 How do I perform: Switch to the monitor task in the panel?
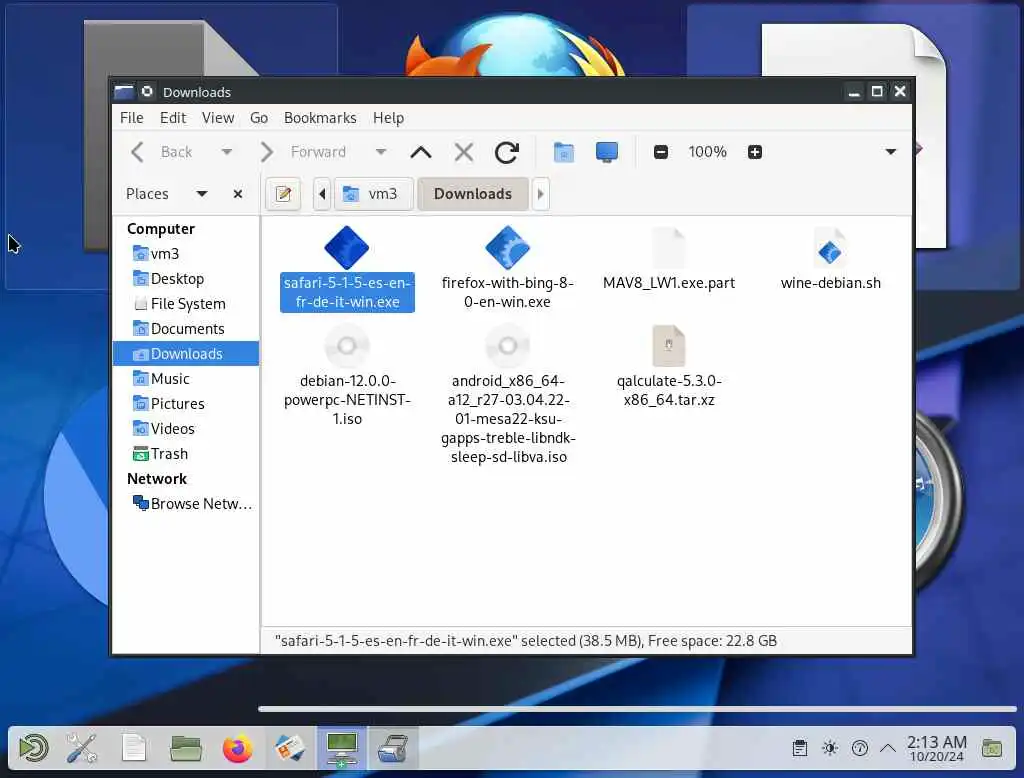tap(342, 749)
